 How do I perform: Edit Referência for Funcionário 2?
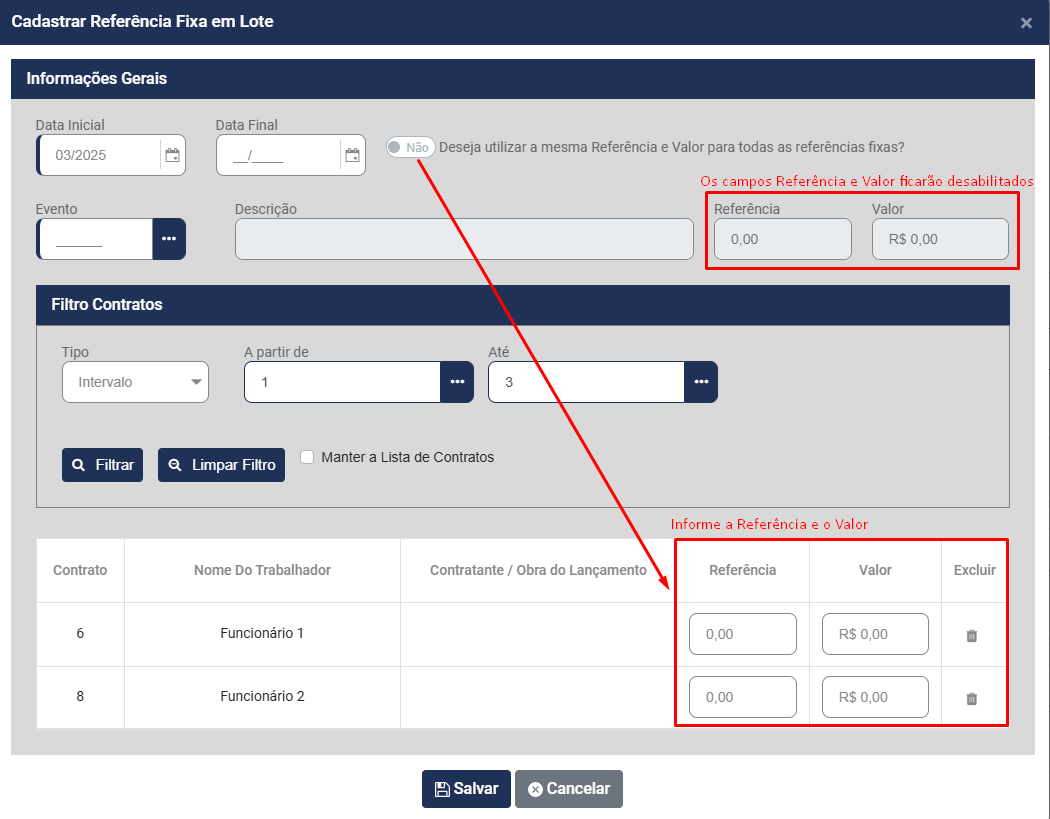tap(743, 697)
